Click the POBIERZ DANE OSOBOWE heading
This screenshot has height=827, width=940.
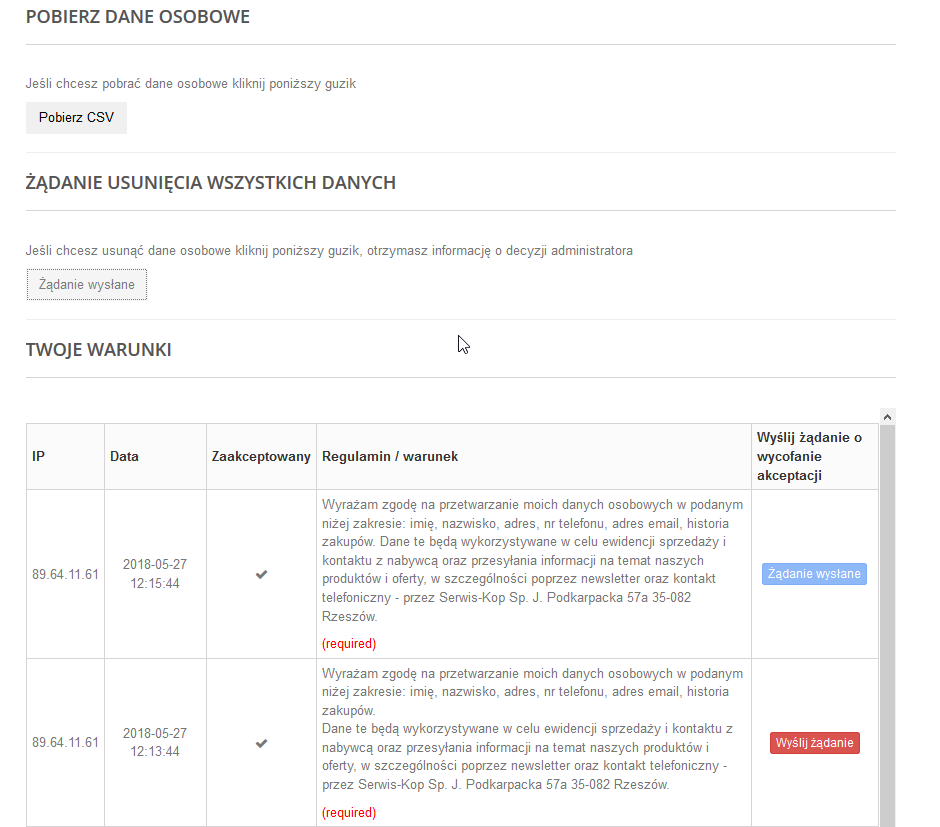tap(138, 17)
